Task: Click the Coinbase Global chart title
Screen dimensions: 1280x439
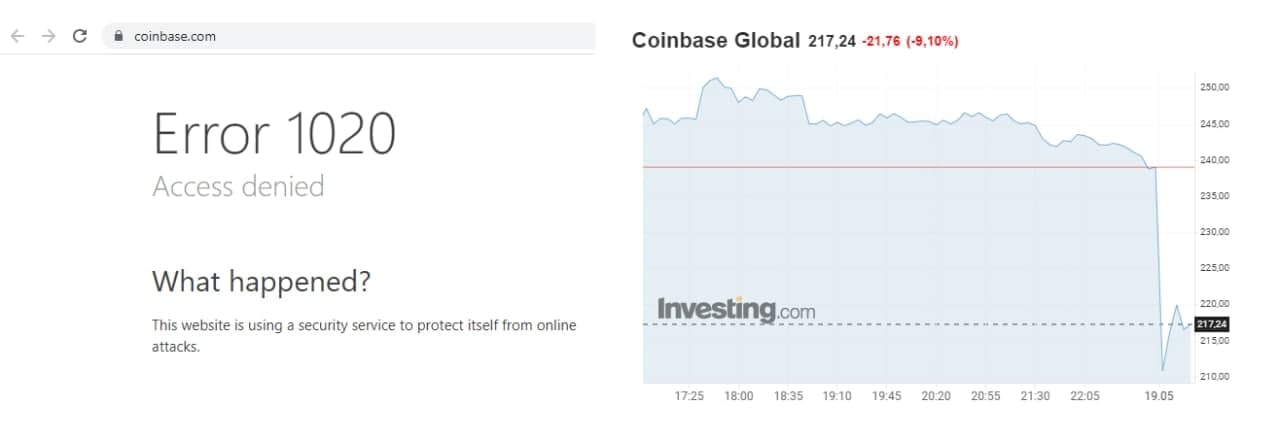Action: pos(716,40)
